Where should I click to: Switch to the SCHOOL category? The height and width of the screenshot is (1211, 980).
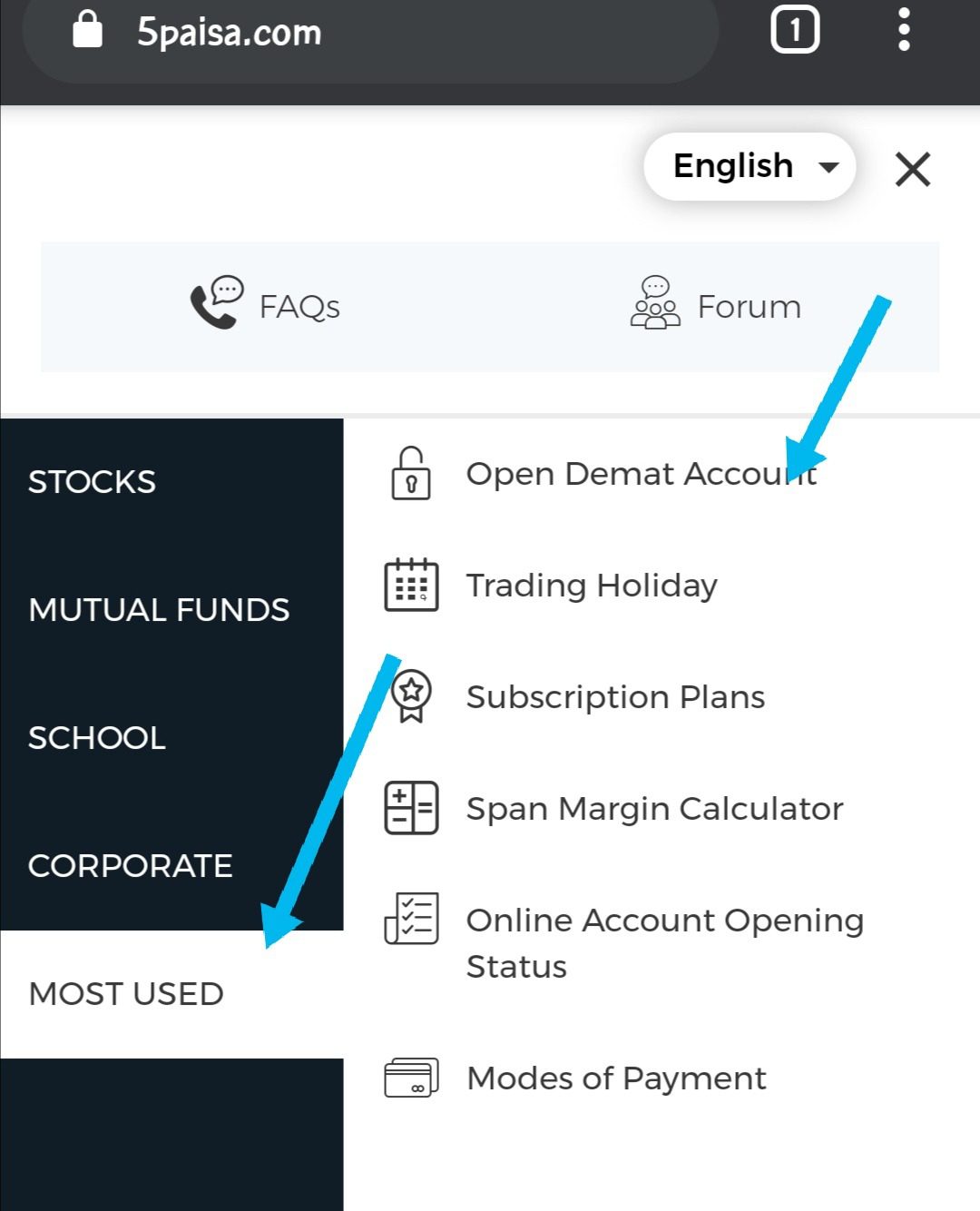(97, 738)
